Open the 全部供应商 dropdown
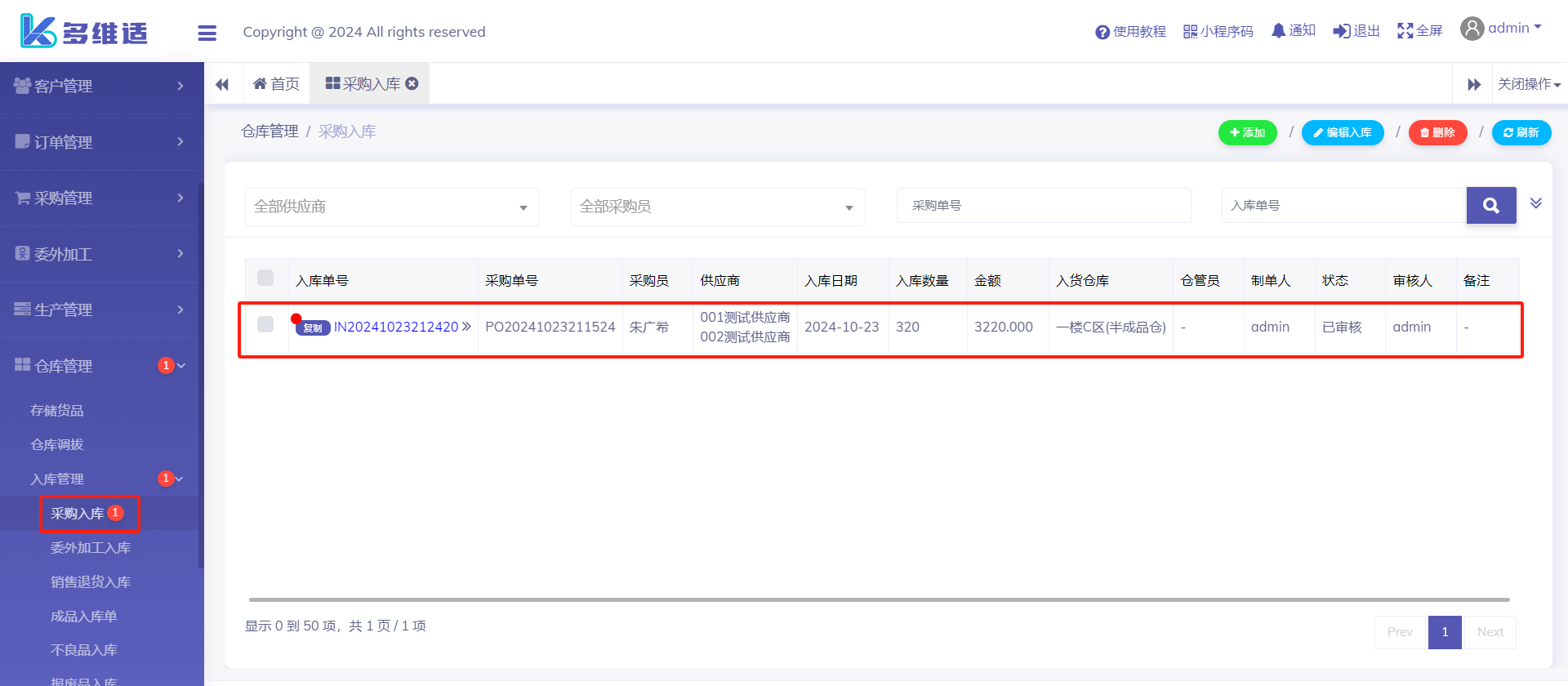 [392, 207]
